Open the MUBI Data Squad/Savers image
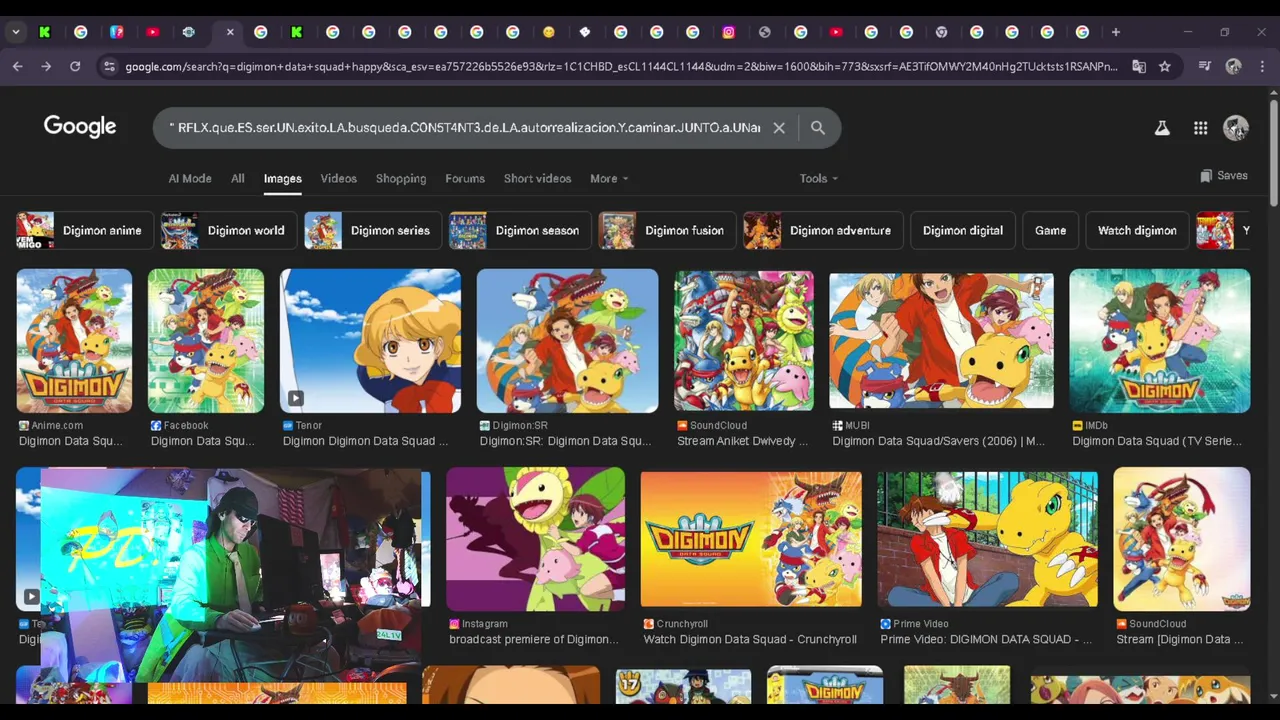The height and width of the screenshot is (720, 1280). pos(941,341)
